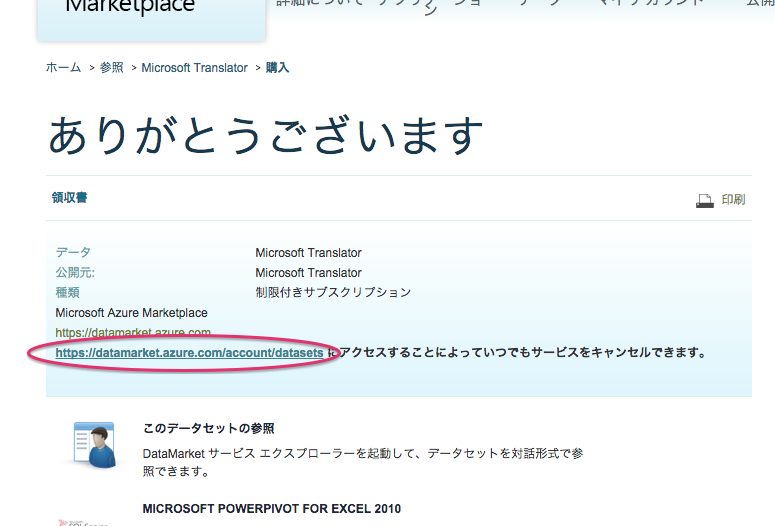The width and height of the screenshot is (775, 526).
Task: Click the 印刷 print link
Action: [733, 199]
